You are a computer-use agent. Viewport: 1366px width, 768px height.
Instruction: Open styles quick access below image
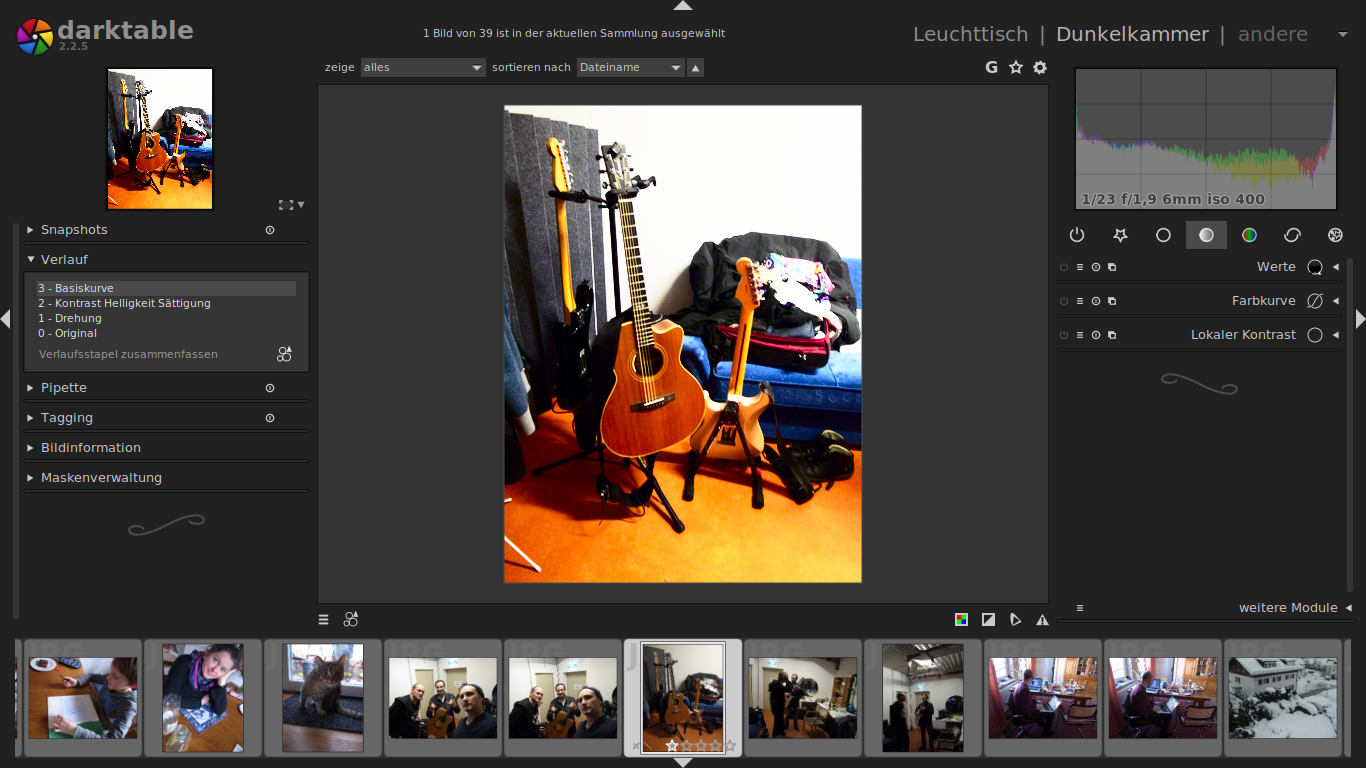pyautogui.click(x=351, y=620)
